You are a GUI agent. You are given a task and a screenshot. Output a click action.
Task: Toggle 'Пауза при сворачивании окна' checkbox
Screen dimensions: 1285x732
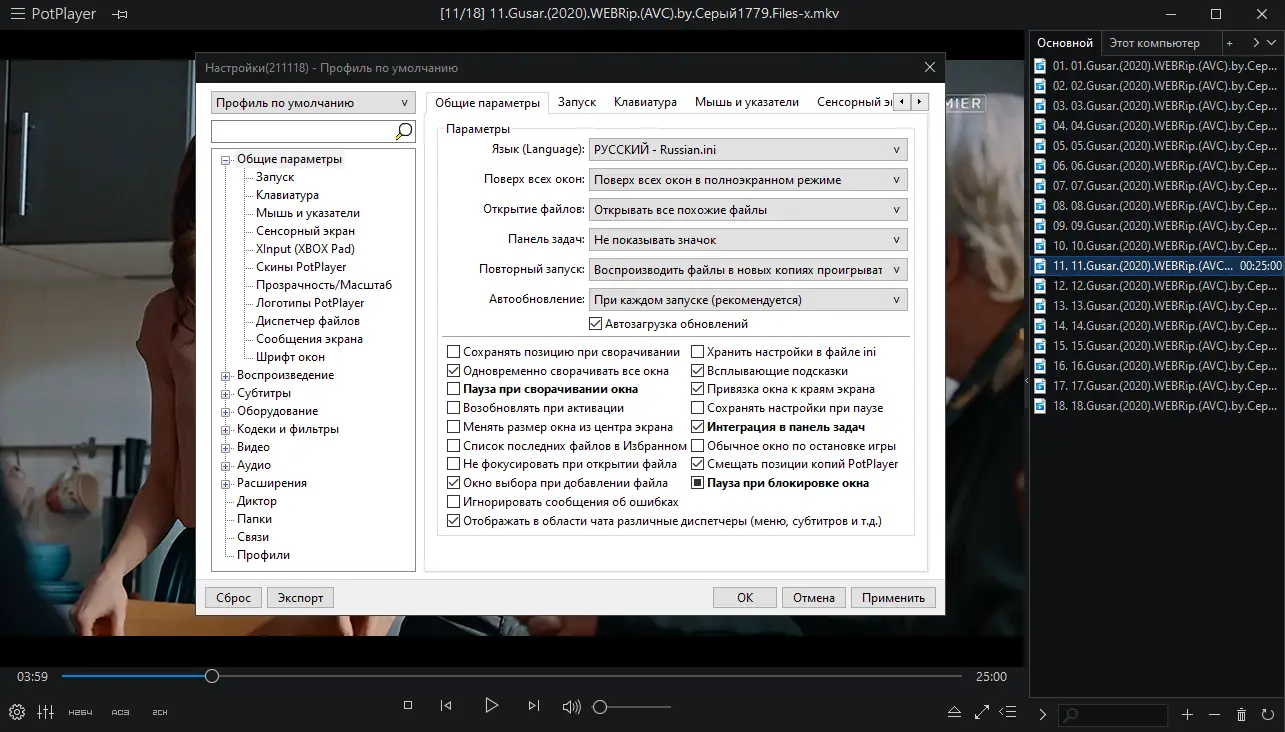pyautogui.click(x=454, y=389)
